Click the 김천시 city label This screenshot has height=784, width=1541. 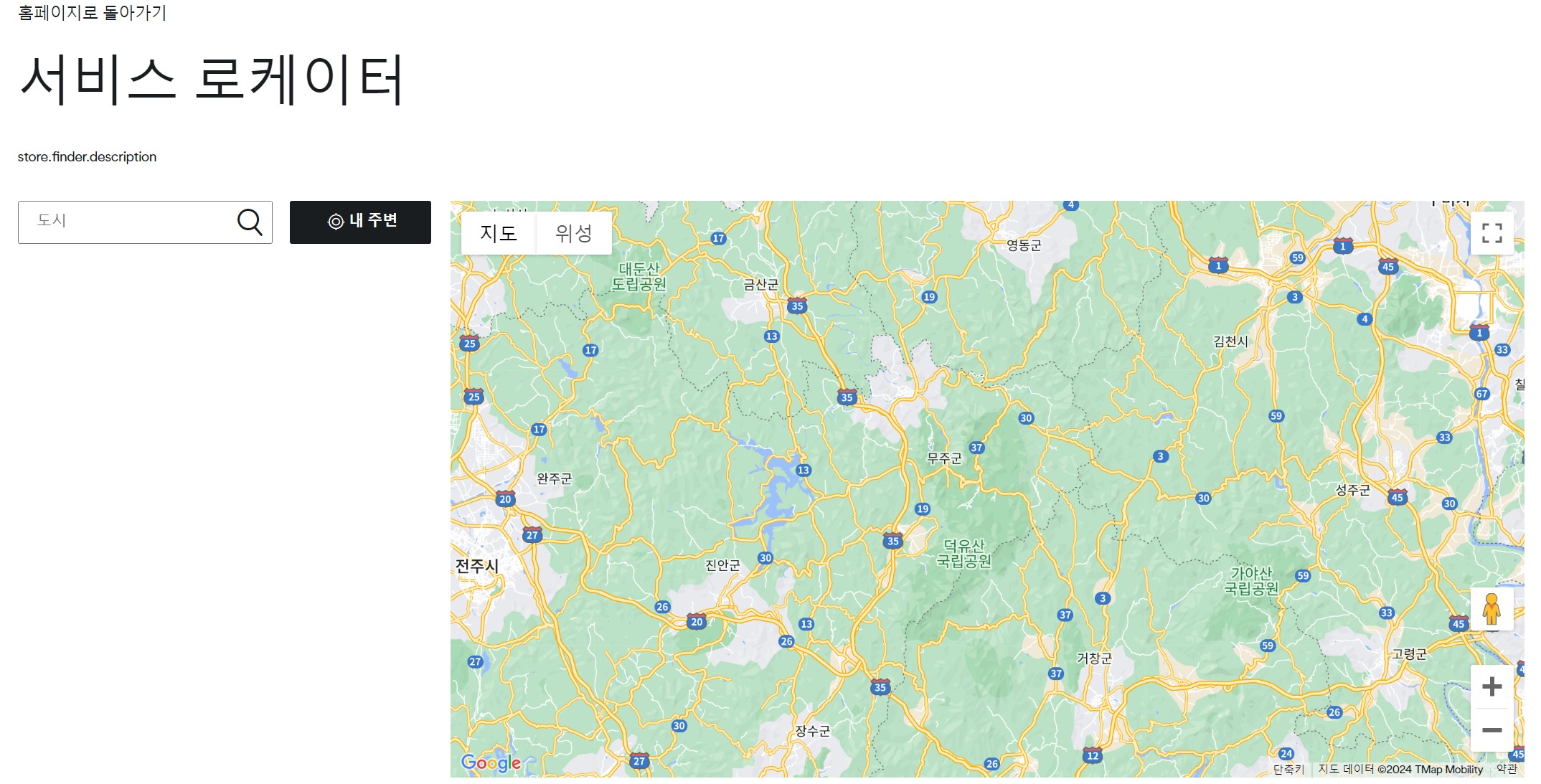1230,341
